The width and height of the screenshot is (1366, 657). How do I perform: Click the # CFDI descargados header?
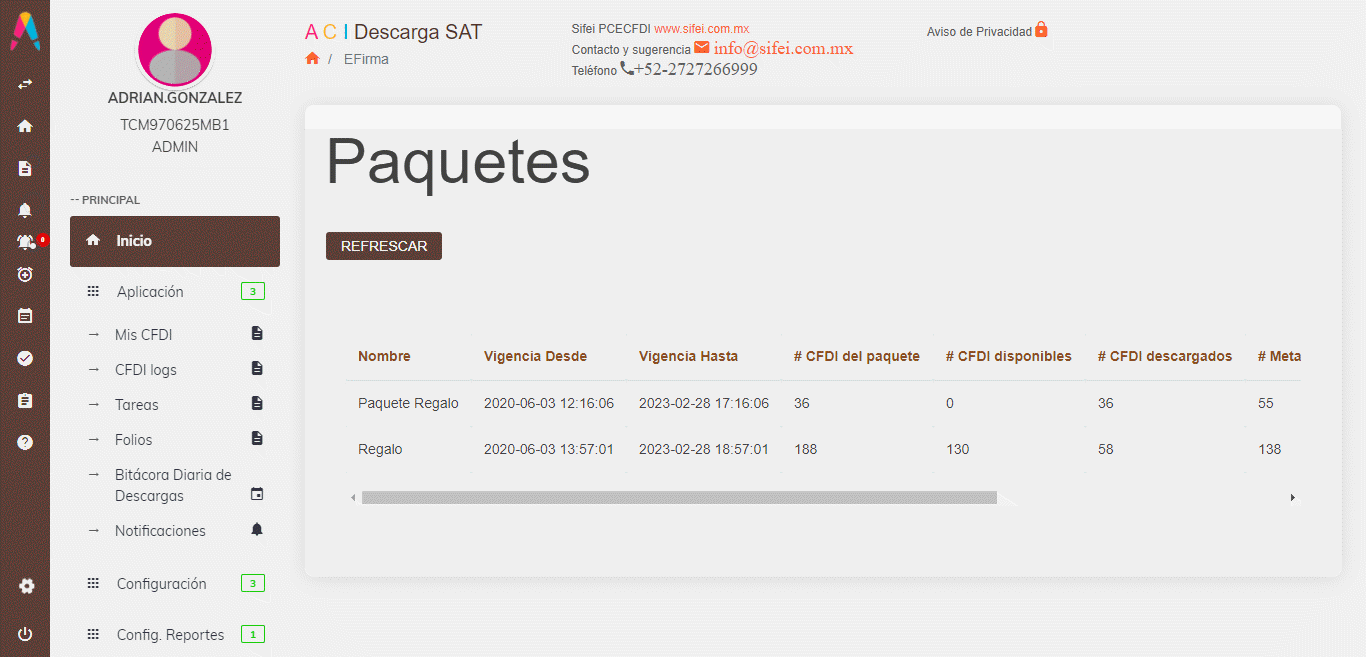pyautogui.click(x=1165, y=356)
